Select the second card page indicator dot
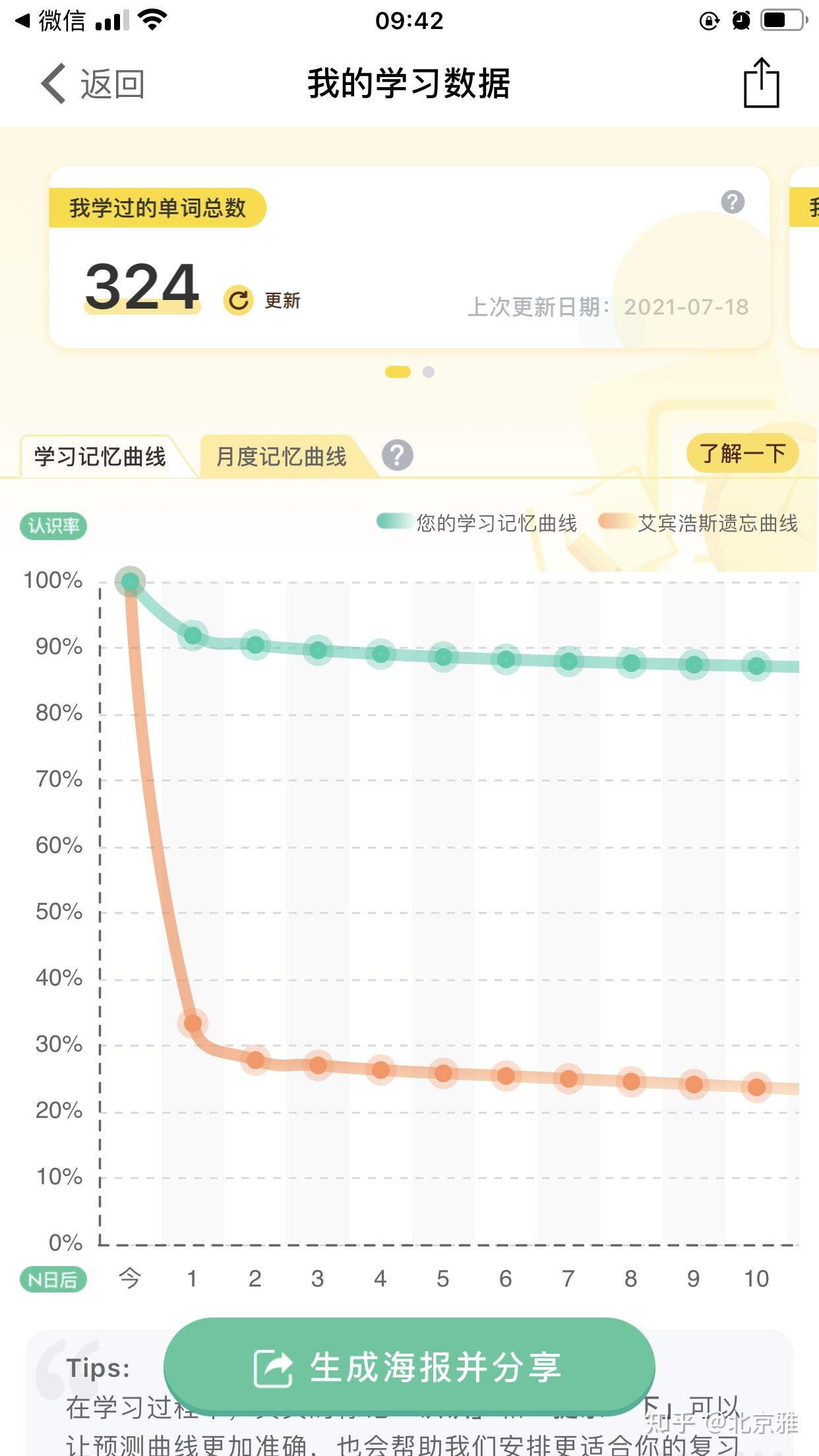Viewport: 819px width, 1456px height. (429, 372)
